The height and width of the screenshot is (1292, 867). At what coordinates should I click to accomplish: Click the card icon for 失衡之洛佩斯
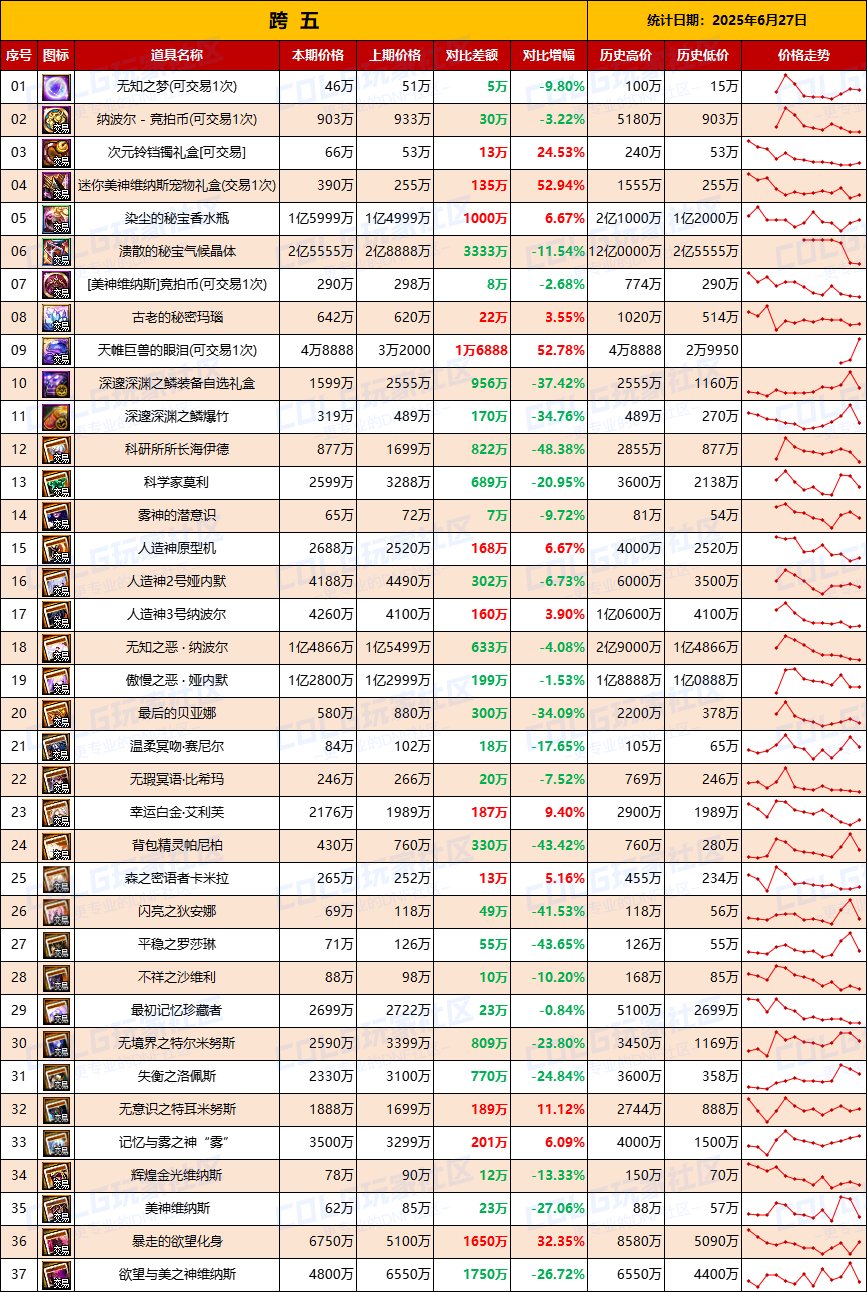click(x=56, y=1077)
